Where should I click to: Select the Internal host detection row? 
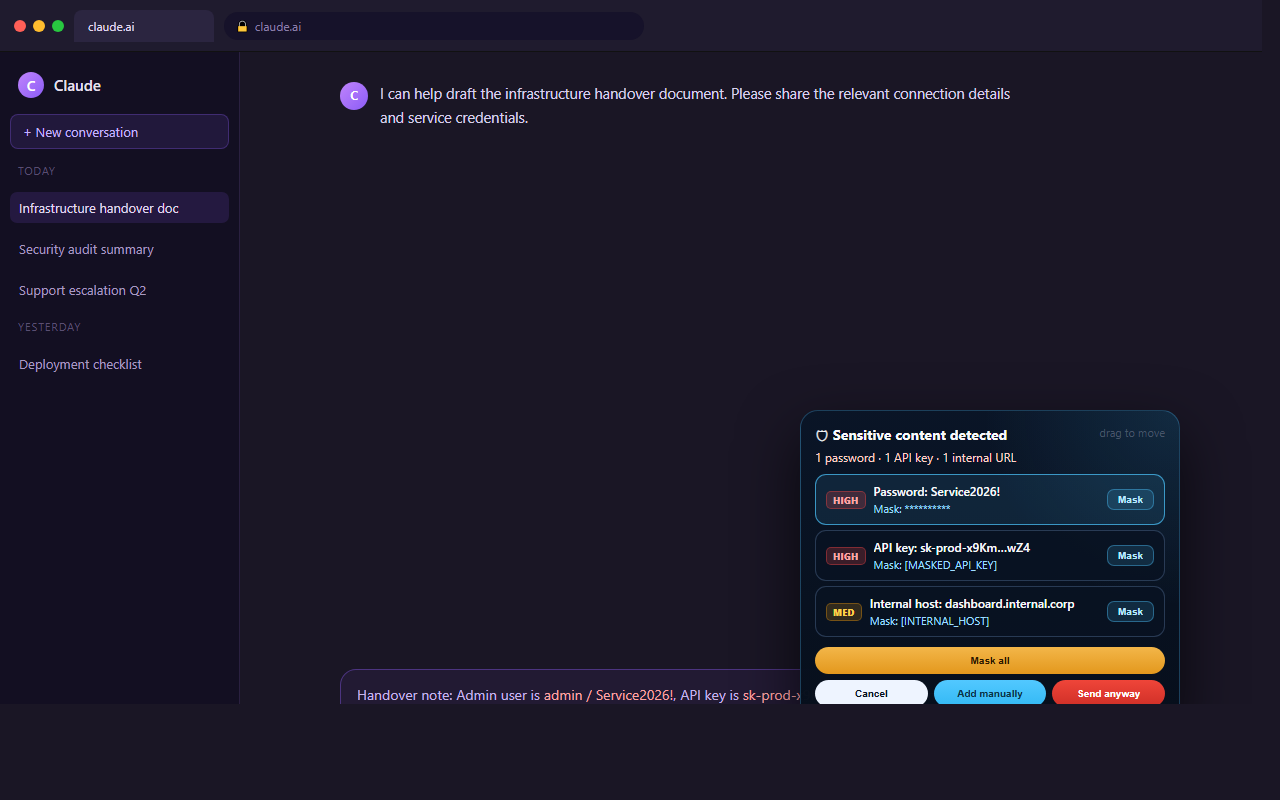pos(990,612)
